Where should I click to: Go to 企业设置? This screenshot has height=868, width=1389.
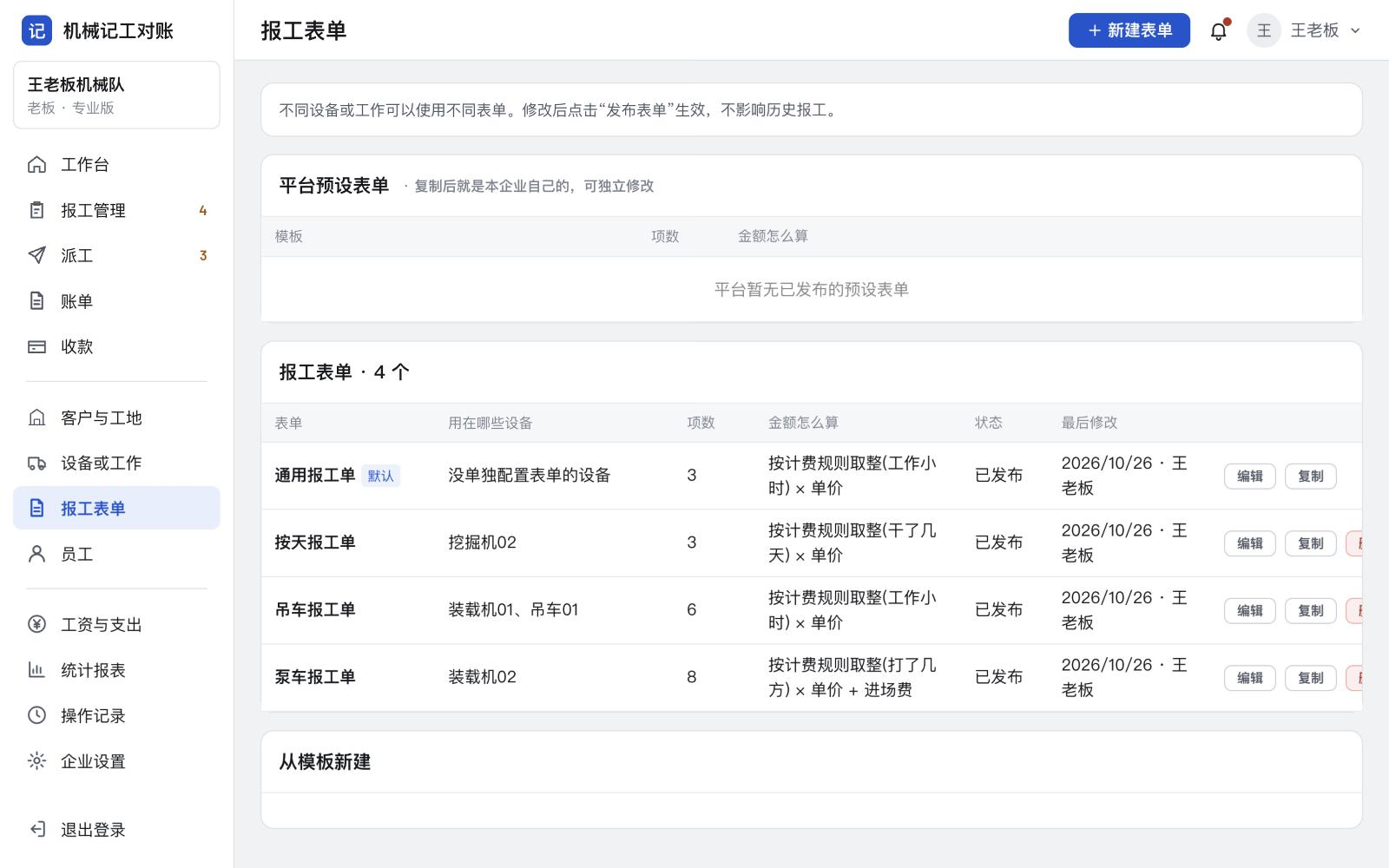(116, 761)
